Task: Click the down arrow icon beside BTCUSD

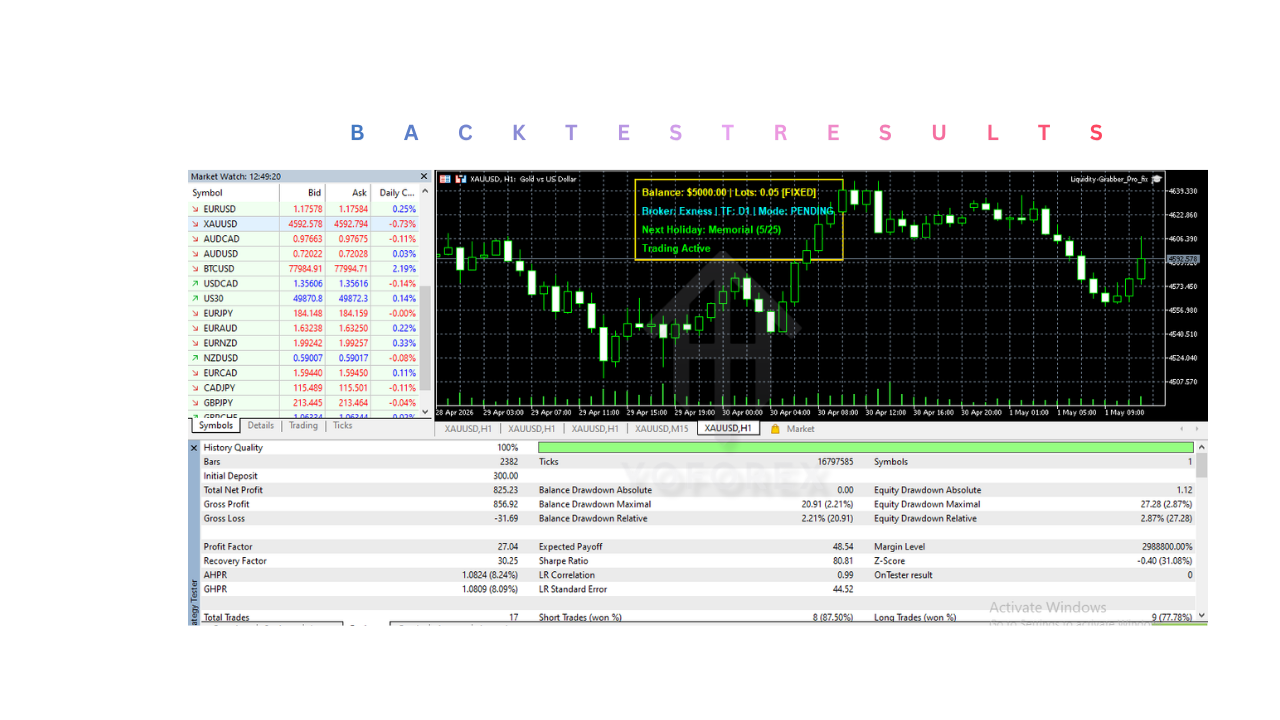Action: (x=194, y=269)
